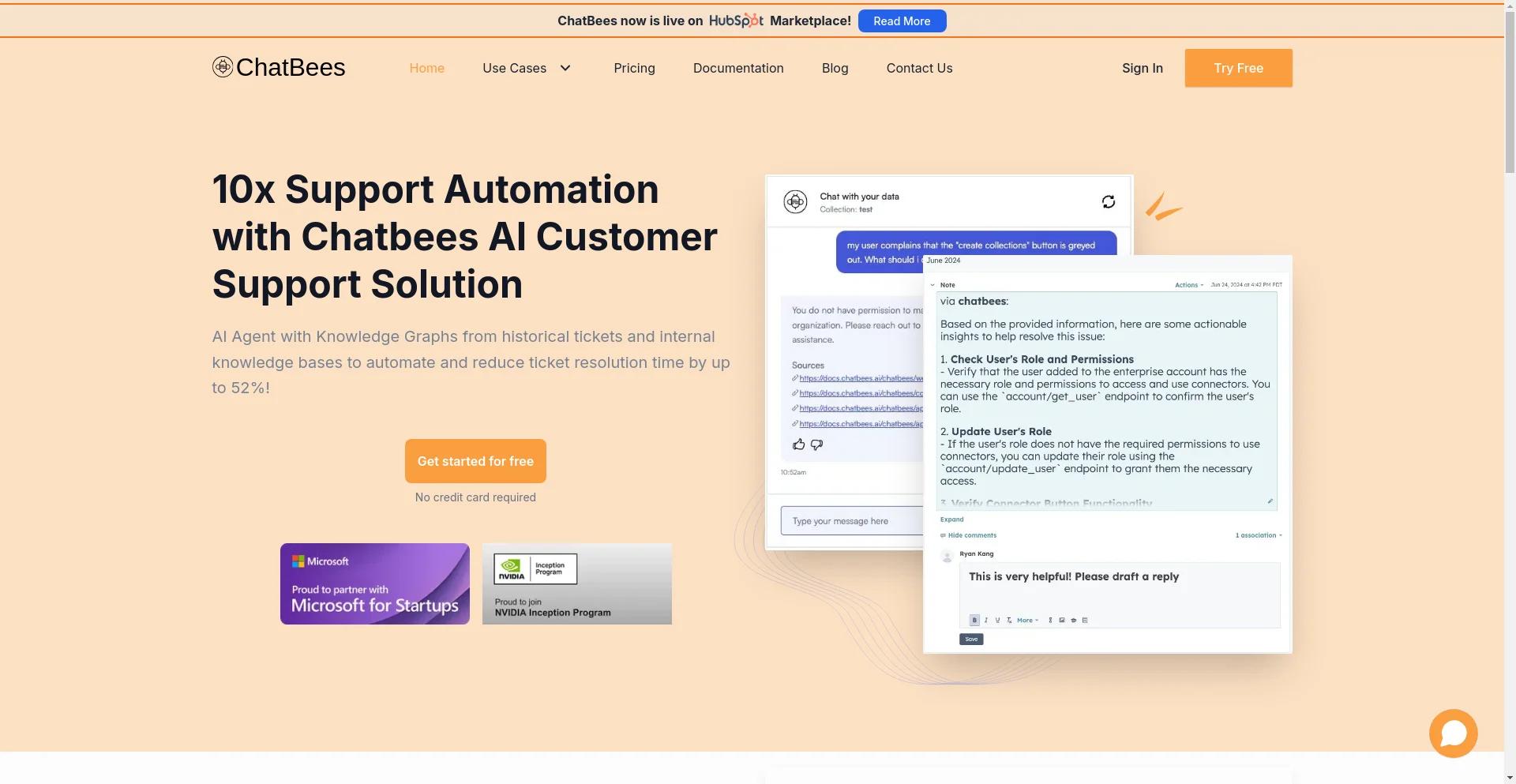Click the bee avatar in Chat with your data
This screenshot has height=784, width=1516.
coord(795,202)
